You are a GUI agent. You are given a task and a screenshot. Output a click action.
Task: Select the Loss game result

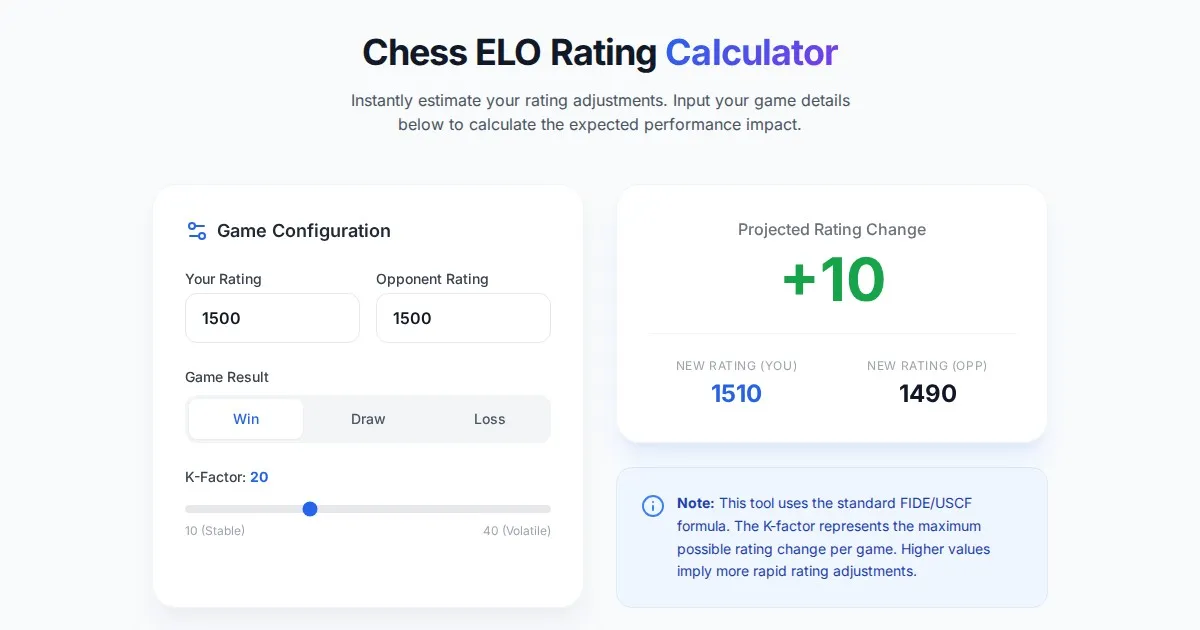point(489,419)
